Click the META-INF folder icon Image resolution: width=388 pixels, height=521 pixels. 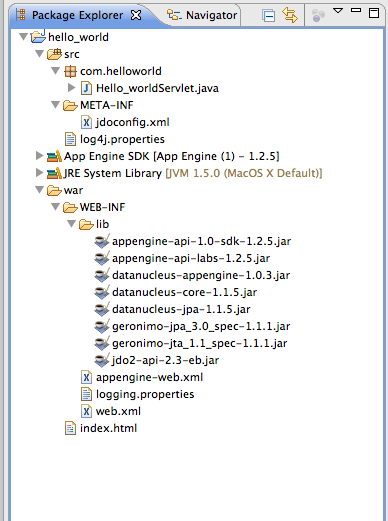pos(70,105)
